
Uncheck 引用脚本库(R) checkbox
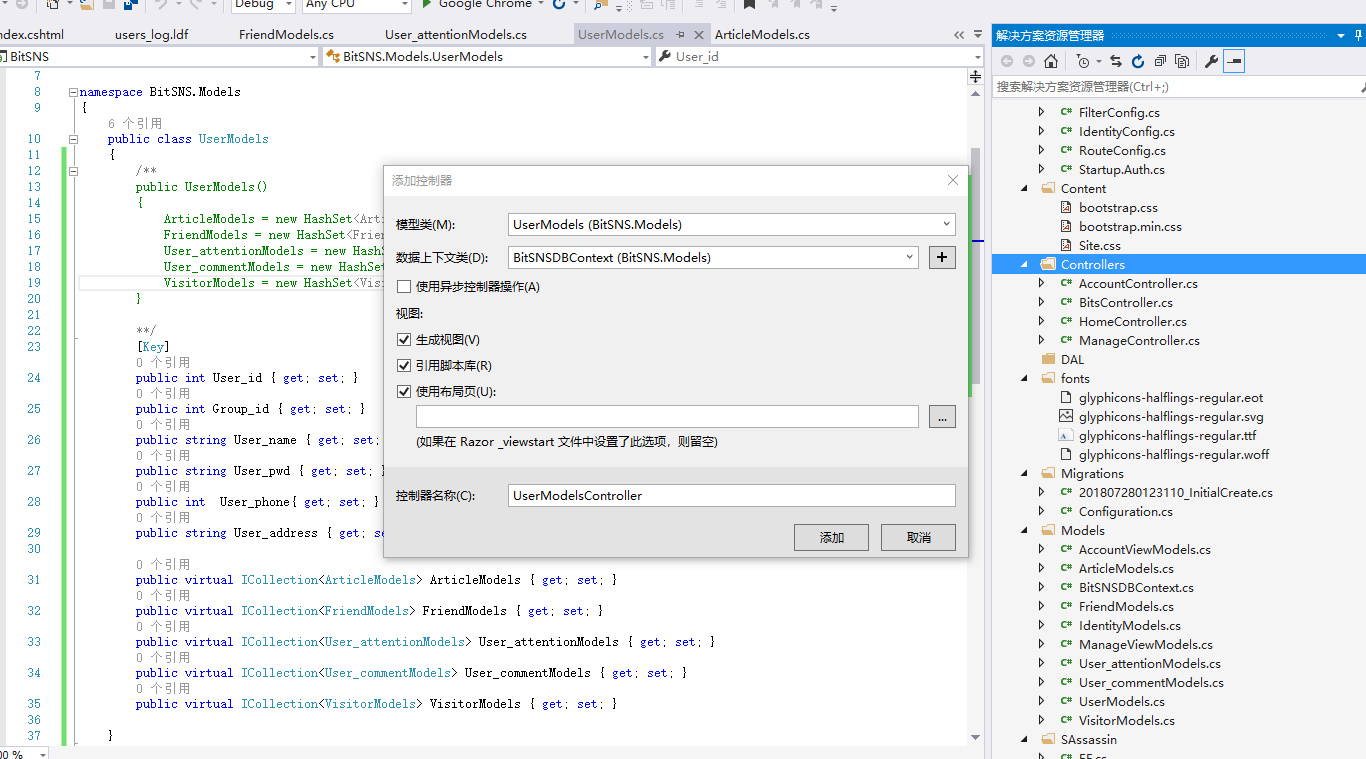[x=404, y=366]
